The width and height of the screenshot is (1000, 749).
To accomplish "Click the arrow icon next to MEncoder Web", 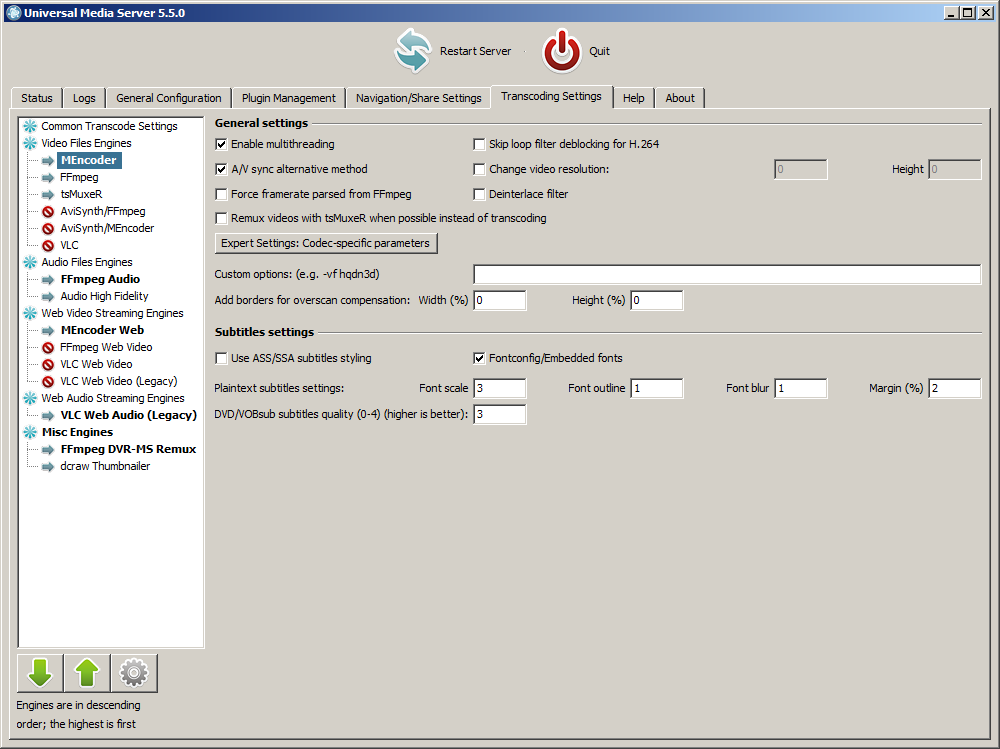I will pyautogui.click(x=48, y=330).
